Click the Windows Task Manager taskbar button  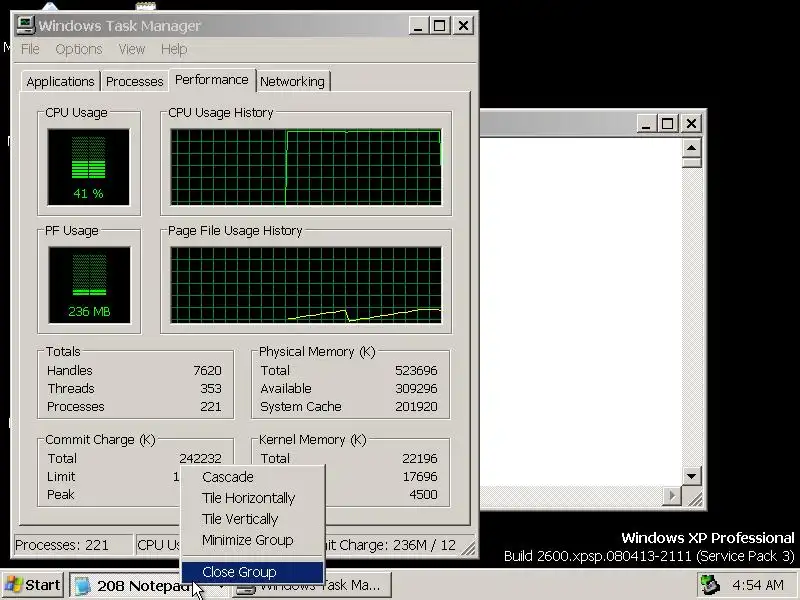312,585
